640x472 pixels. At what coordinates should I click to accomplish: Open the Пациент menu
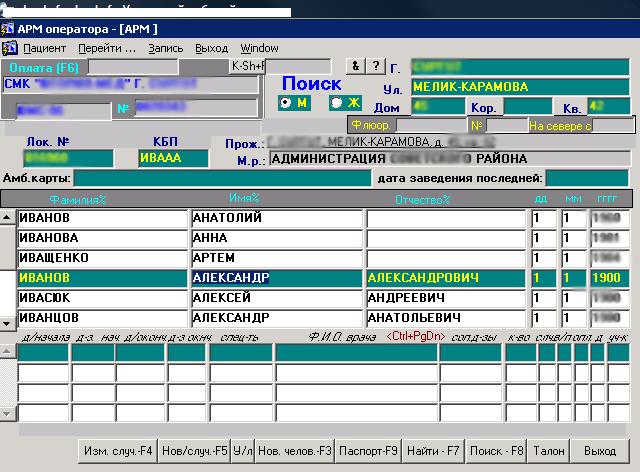pyautogui.click(x=45, y=48)
